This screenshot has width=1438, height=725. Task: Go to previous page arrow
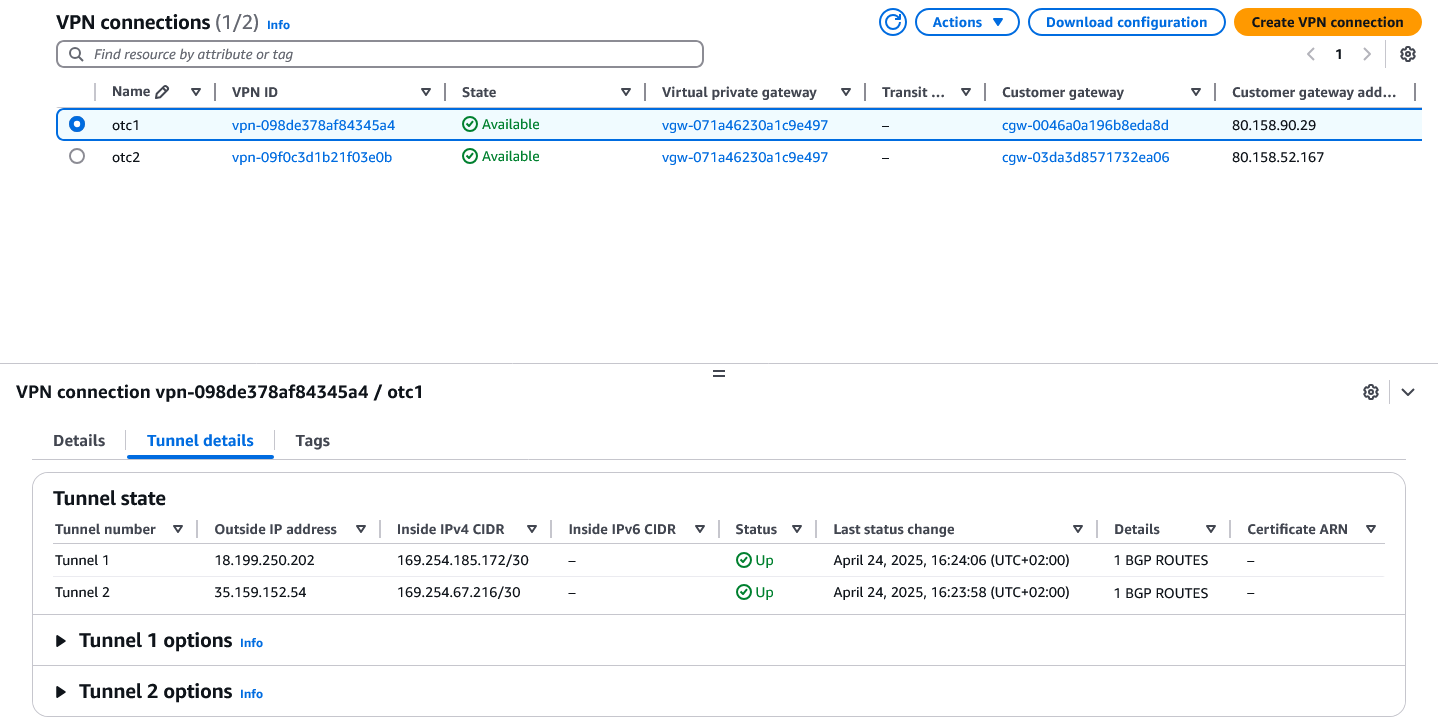point(1311,54)
